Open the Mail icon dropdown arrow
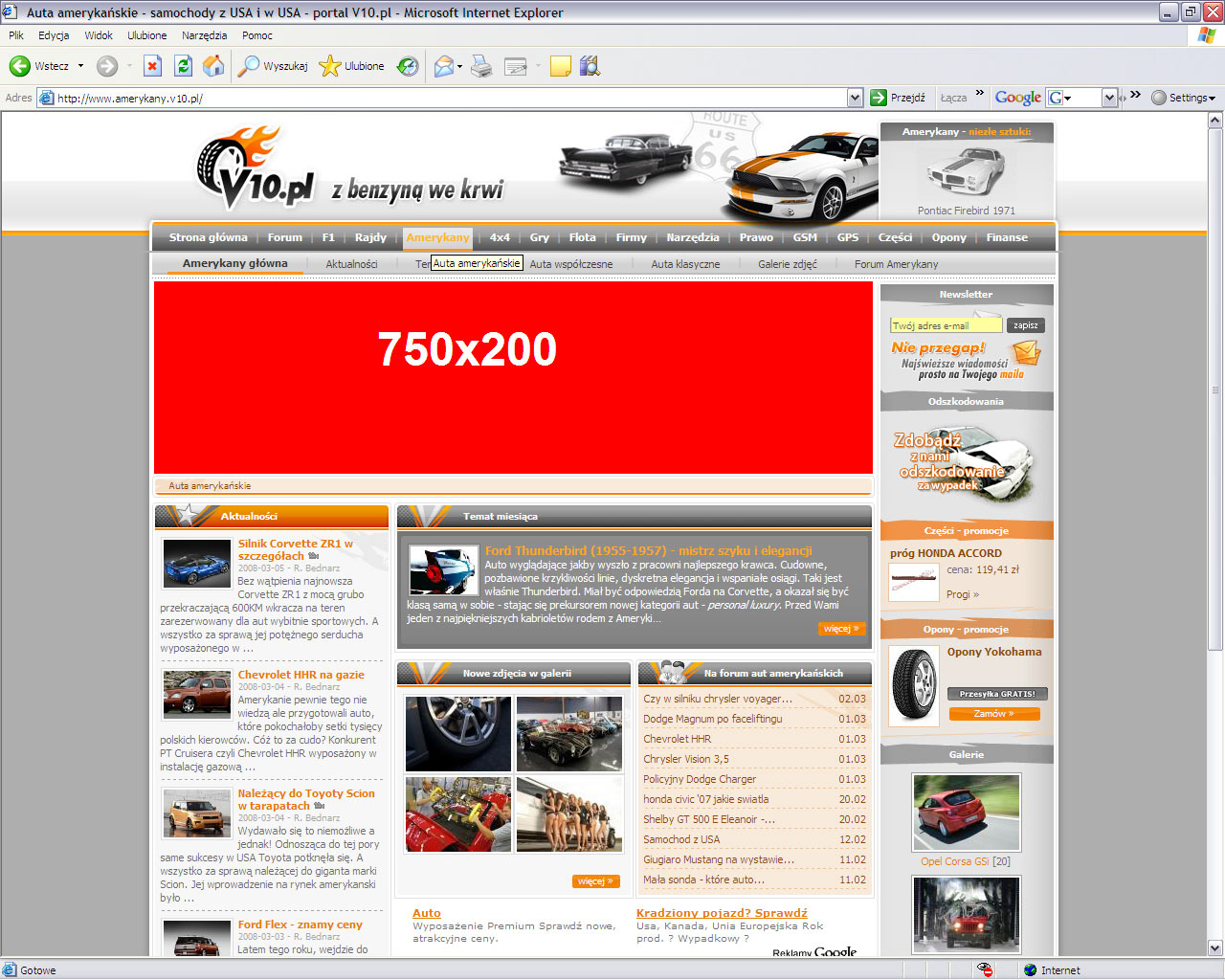 459,67
